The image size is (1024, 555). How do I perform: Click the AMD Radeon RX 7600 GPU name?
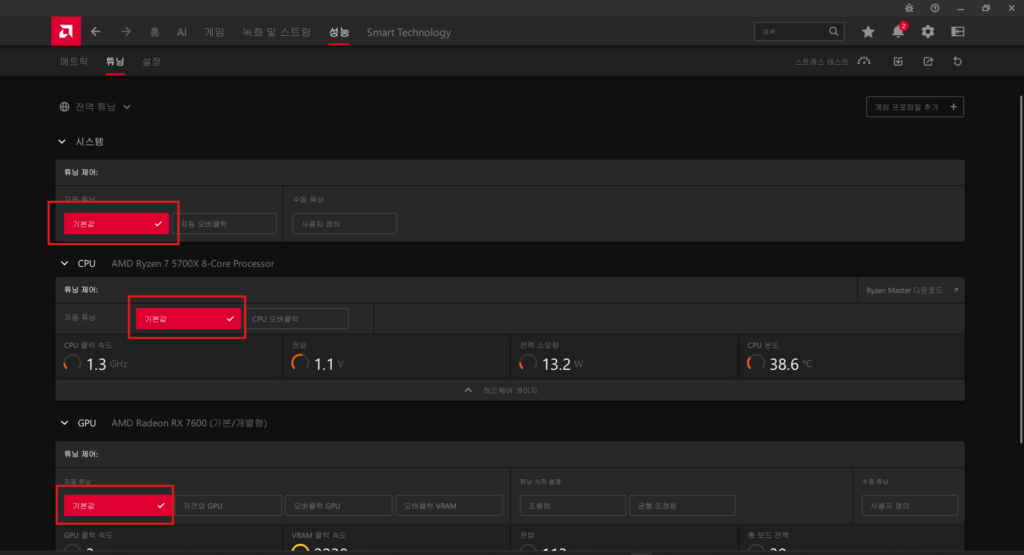click(189, 422)
